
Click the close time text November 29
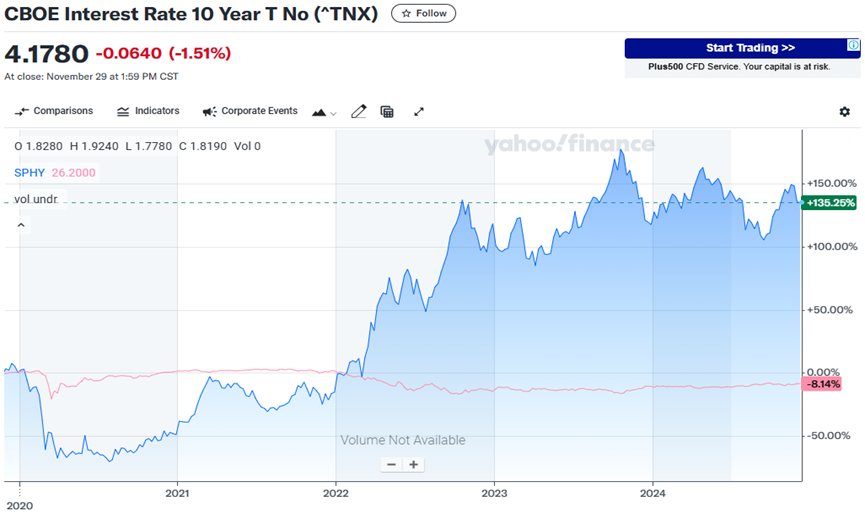[x=91, y=77]
